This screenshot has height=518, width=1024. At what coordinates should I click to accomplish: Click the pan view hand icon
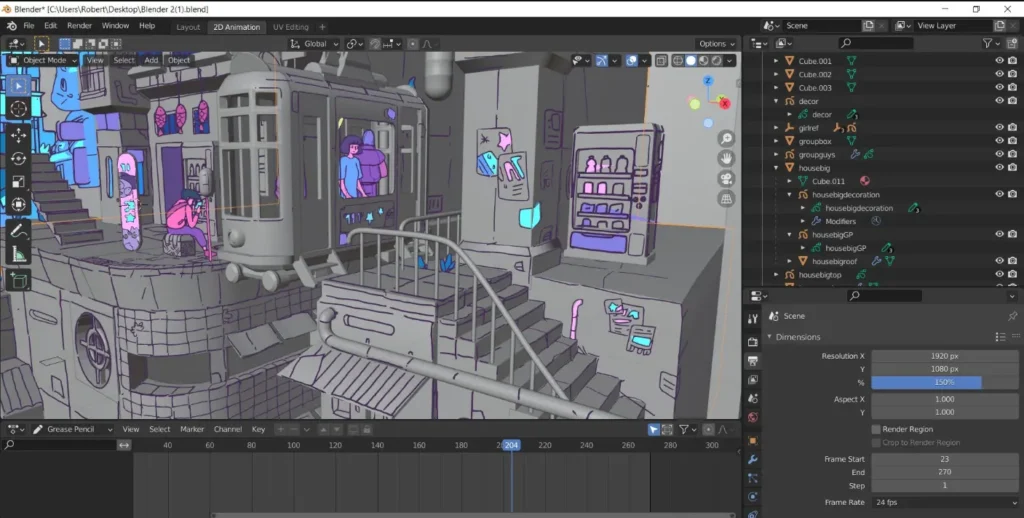click(726, 159)
